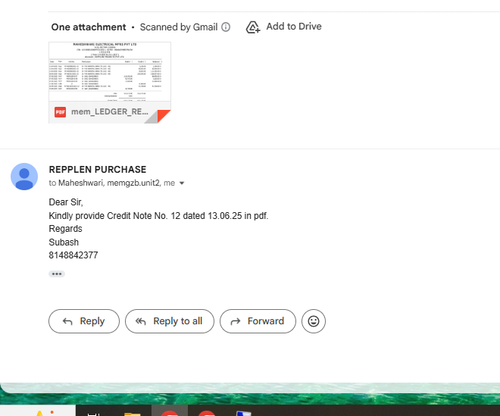
Task: Click the REPPLEN PURCHASE sender name
Action: pyautogui.click(x=98, y=169)
